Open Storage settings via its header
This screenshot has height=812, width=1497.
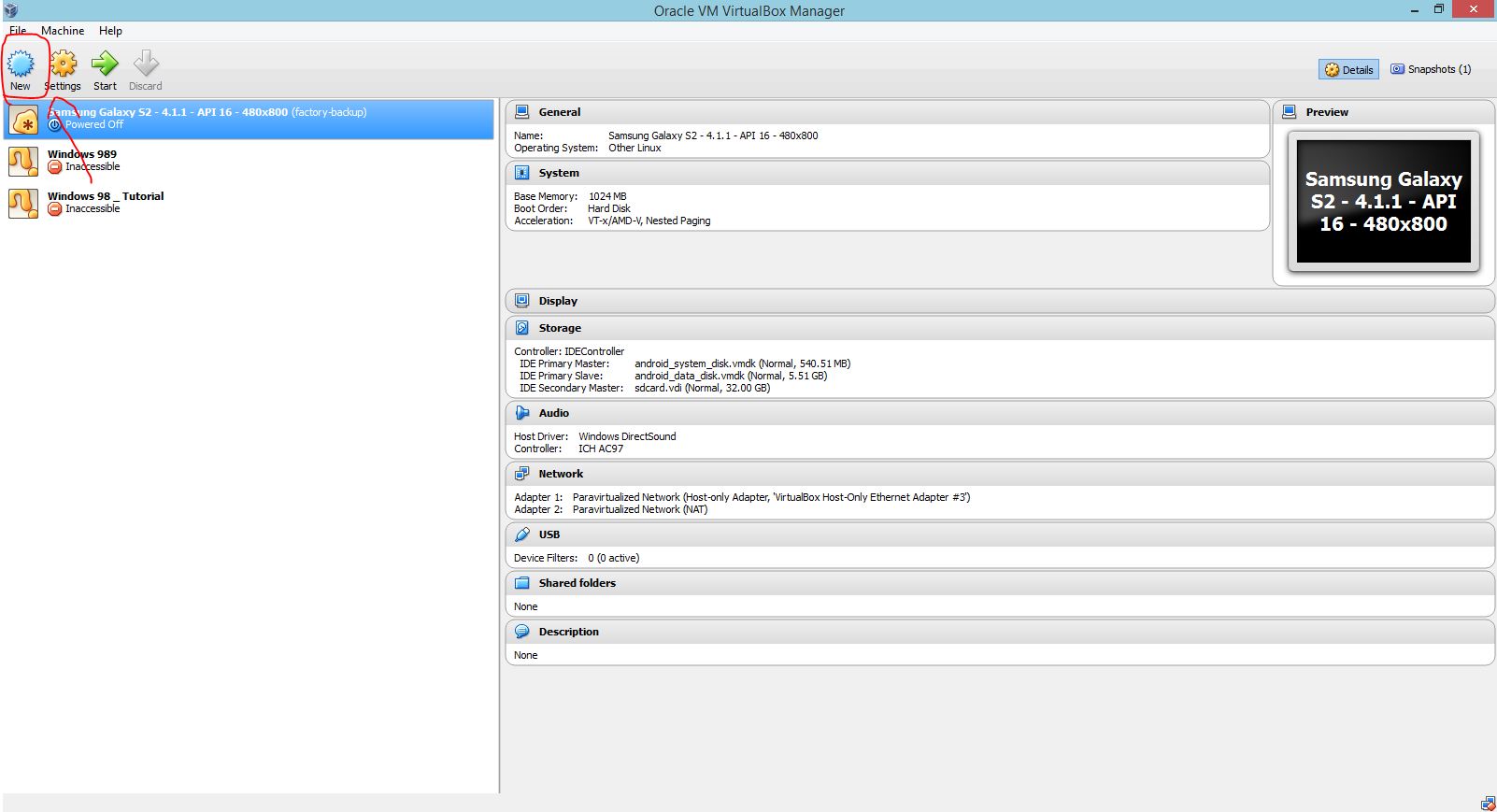tap(1000, 328)
